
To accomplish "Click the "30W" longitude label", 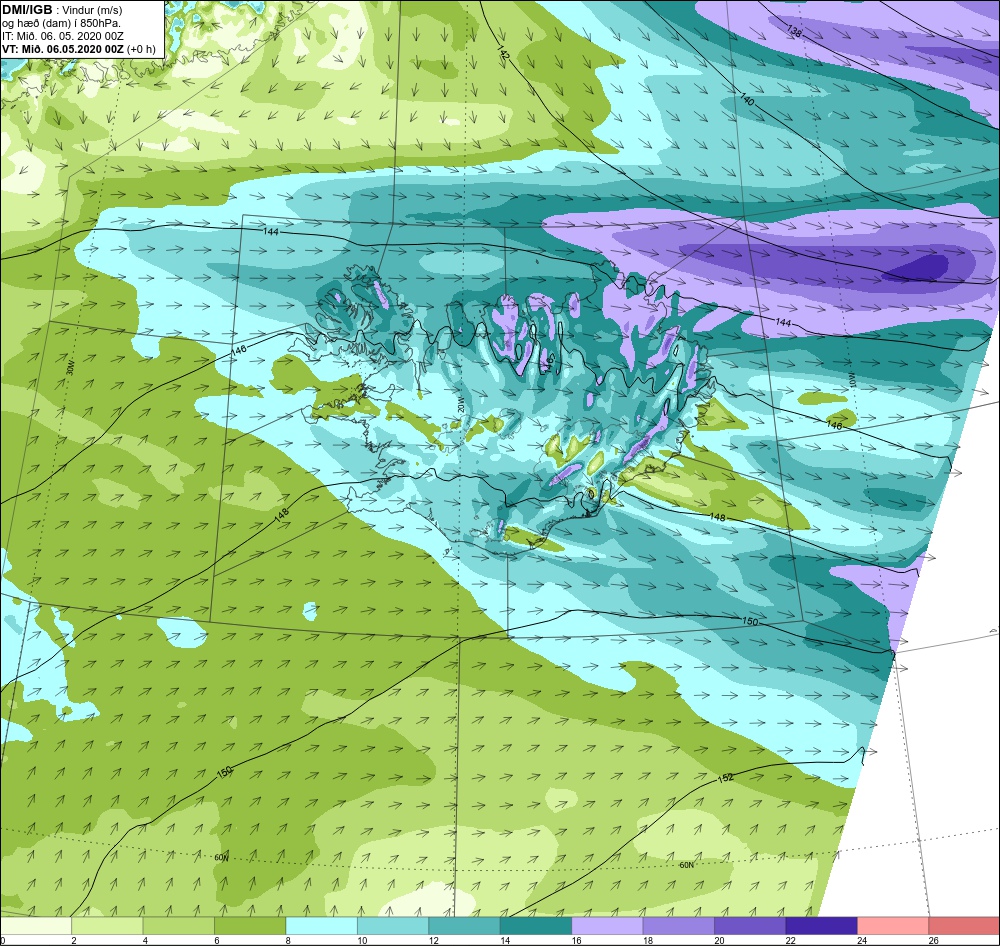I will [70, 369].
